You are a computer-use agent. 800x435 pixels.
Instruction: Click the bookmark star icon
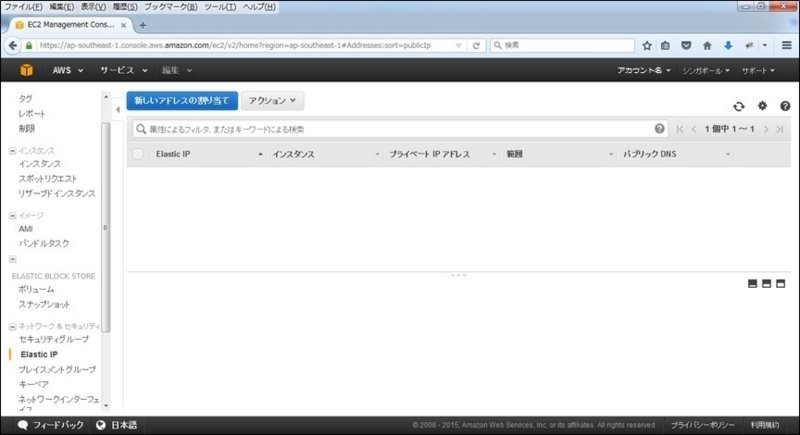point(647,45)
